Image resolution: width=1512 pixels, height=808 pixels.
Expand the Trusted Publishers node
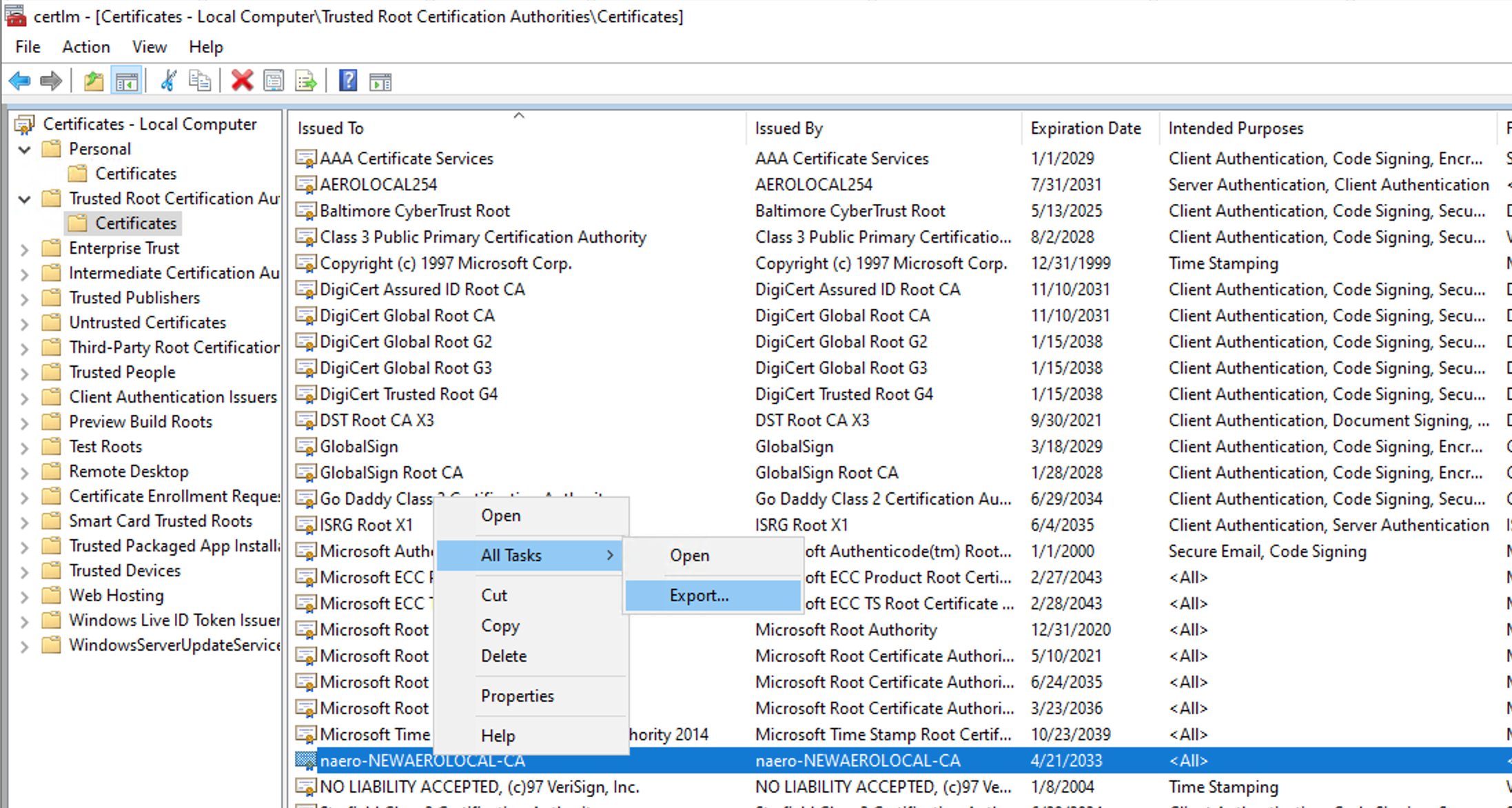(25, 299)
